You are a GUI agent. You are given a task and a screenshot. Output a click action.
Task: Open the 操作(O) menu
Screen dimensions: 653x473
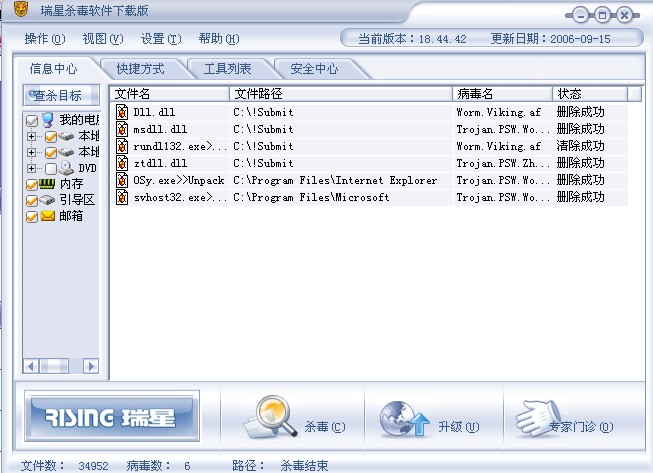pyautogui.click(x=45, y=39)
